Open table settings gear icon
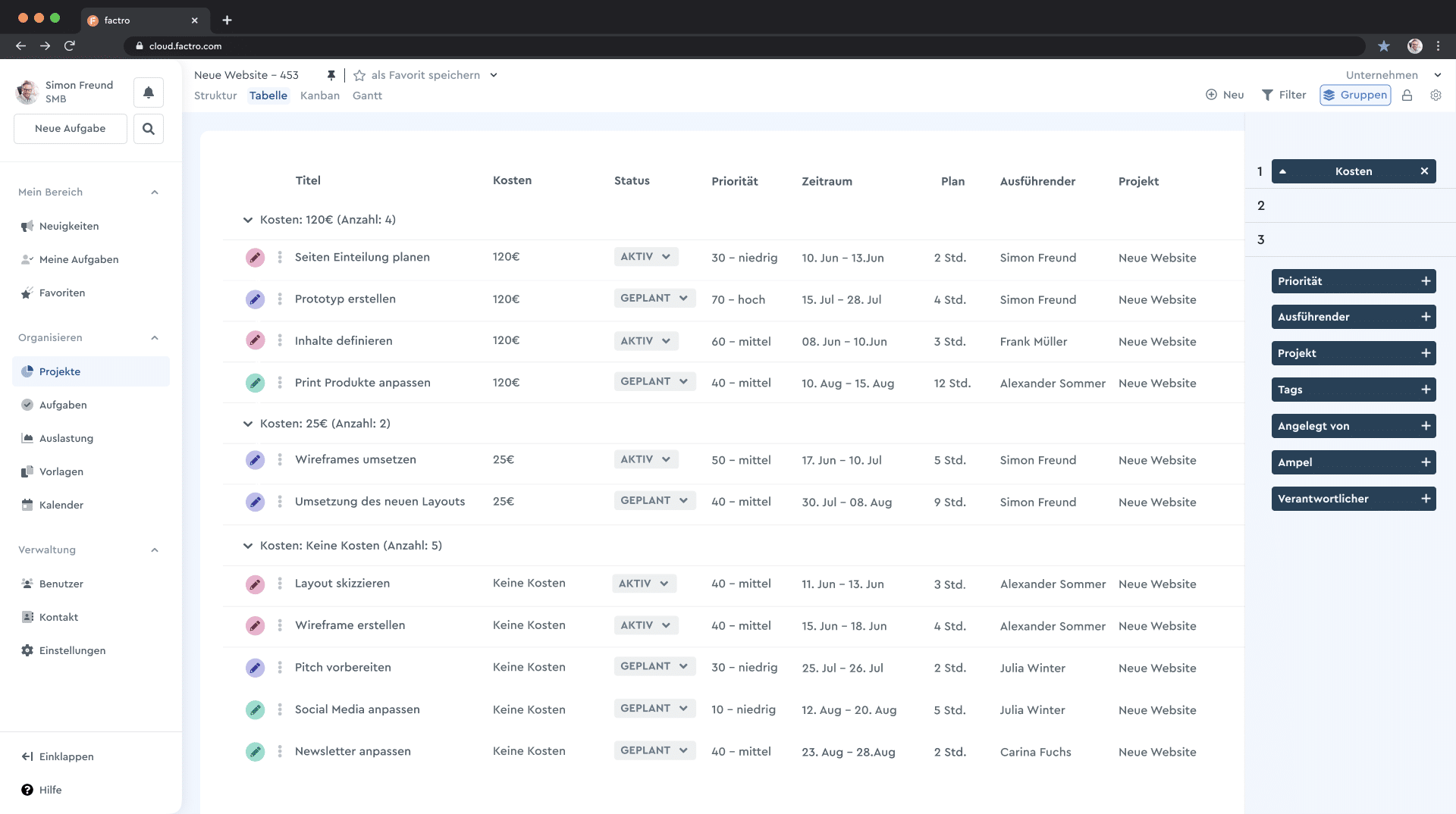Screen dimensions: 1456x814 (x=1436, y=95)
